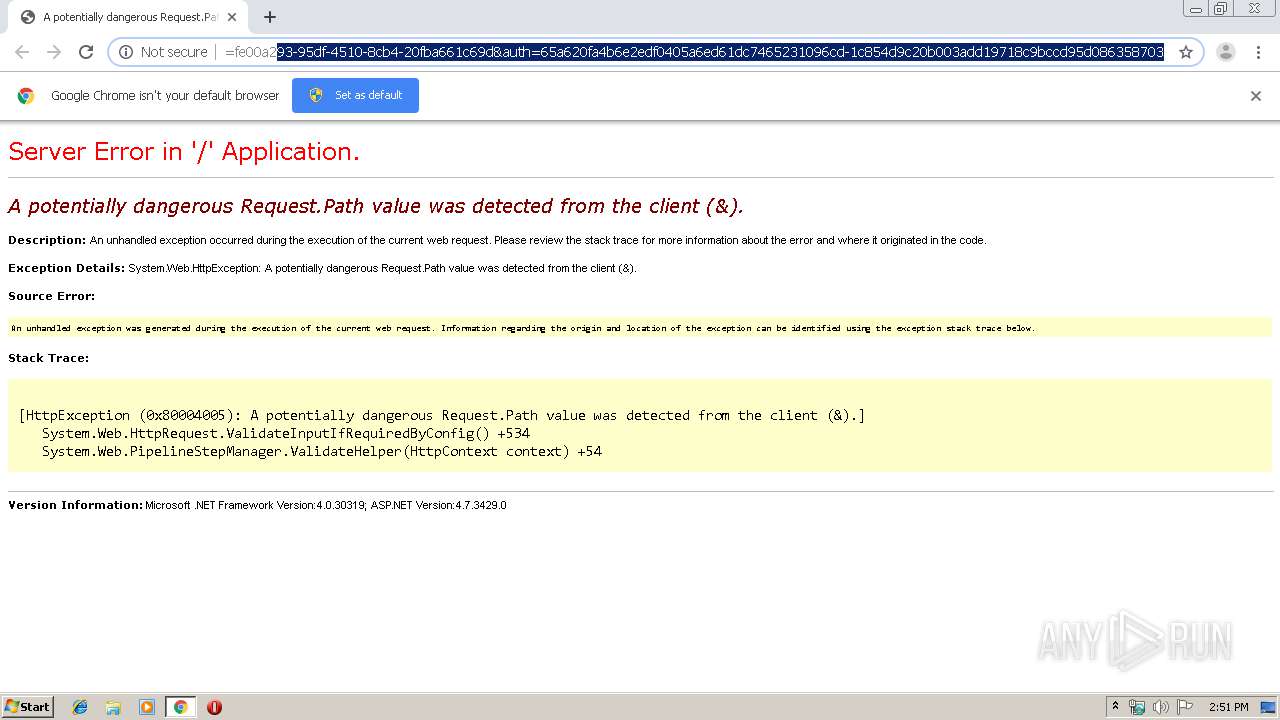
Task: Select the 'A potentially dangerous Request.Path' tab
Action: point(128,17)
